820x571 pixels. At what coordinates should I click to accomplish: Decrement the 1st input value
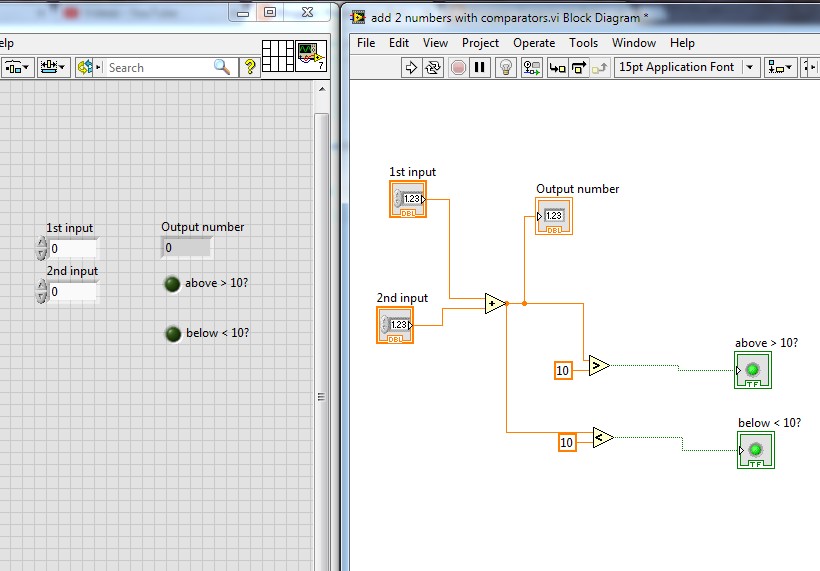coord(41,254)
